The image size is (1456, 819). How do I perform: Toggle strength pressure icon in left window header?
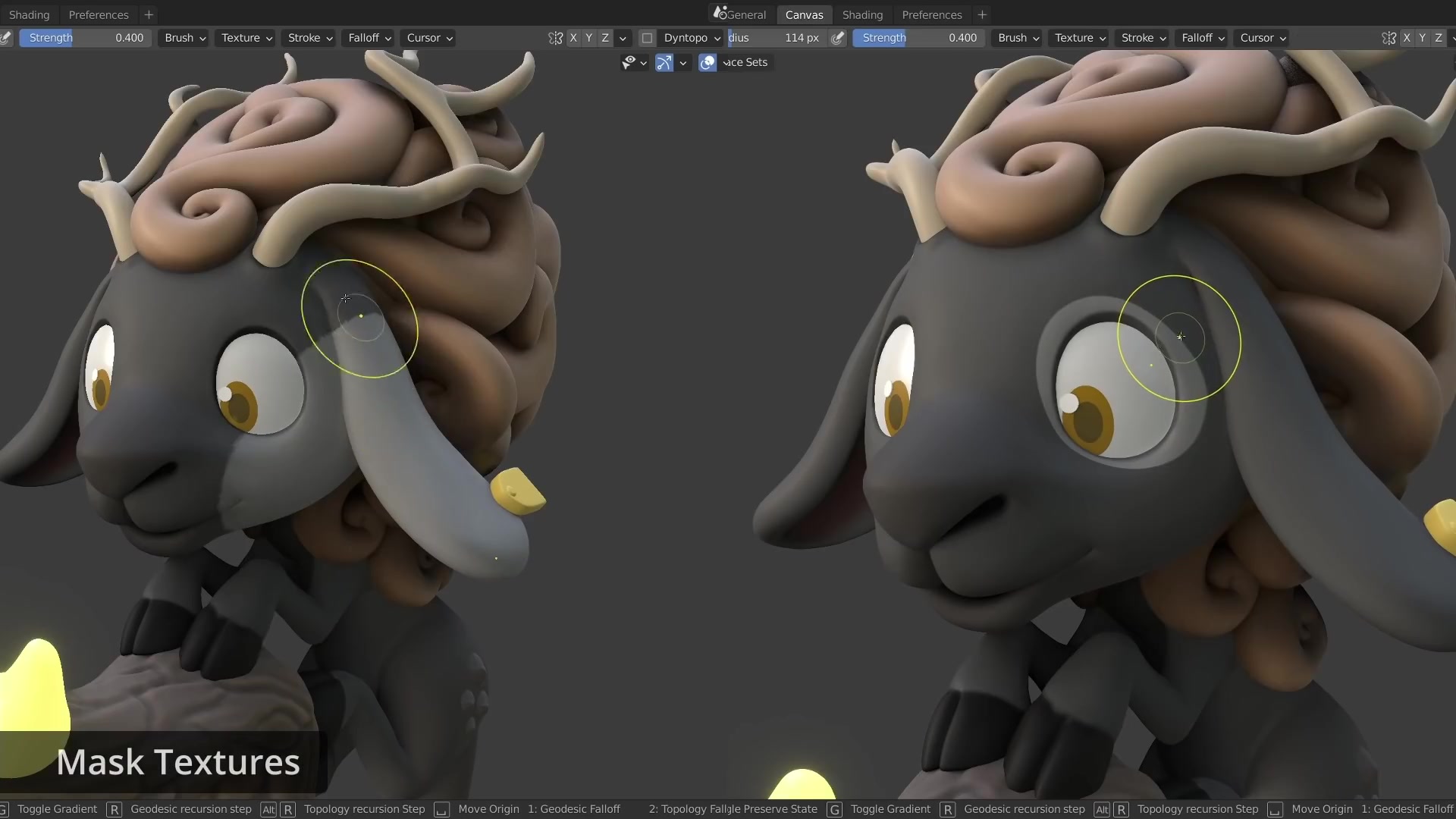point(5,38)
